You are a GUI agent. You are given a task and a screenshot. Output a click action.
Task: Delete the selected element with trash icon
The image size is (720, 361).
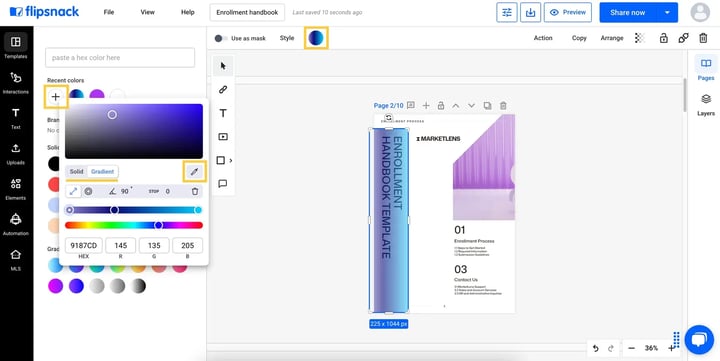[703, 38]
